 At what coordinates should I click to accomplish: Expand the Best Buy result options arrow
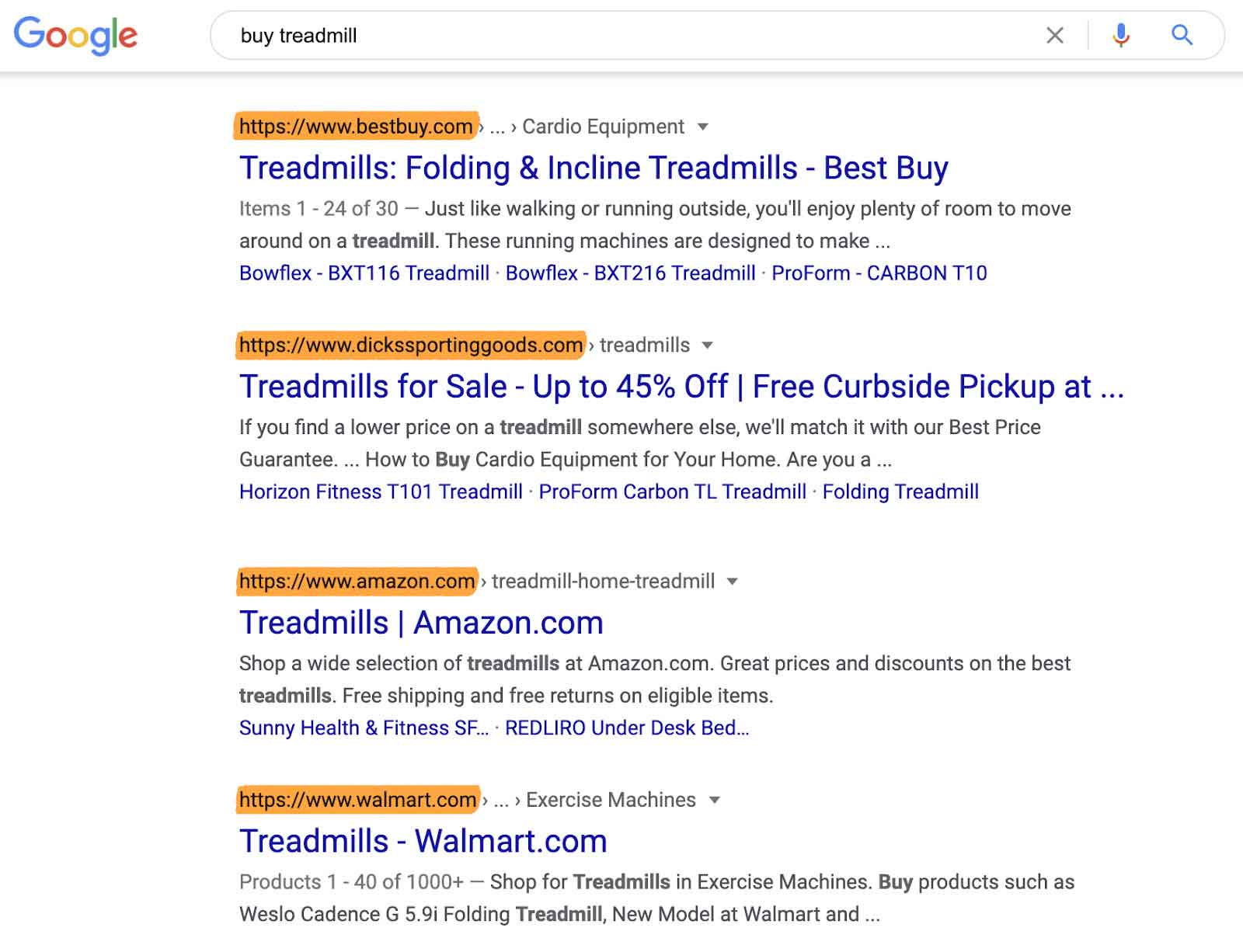(703, 127)
